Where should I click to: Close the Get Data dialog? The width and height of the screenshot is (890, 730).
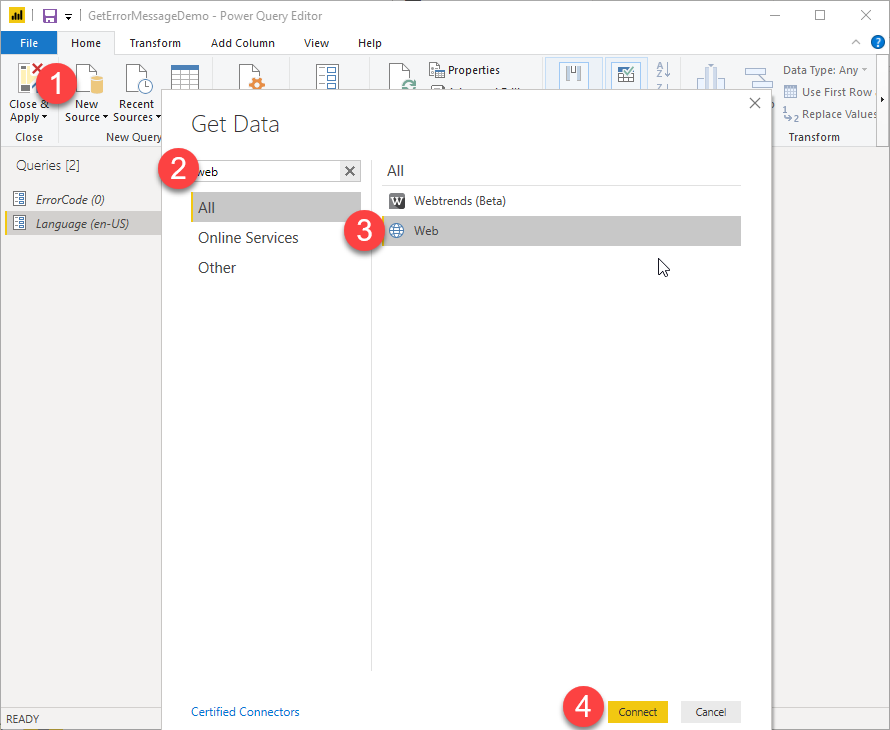point(754,103)
